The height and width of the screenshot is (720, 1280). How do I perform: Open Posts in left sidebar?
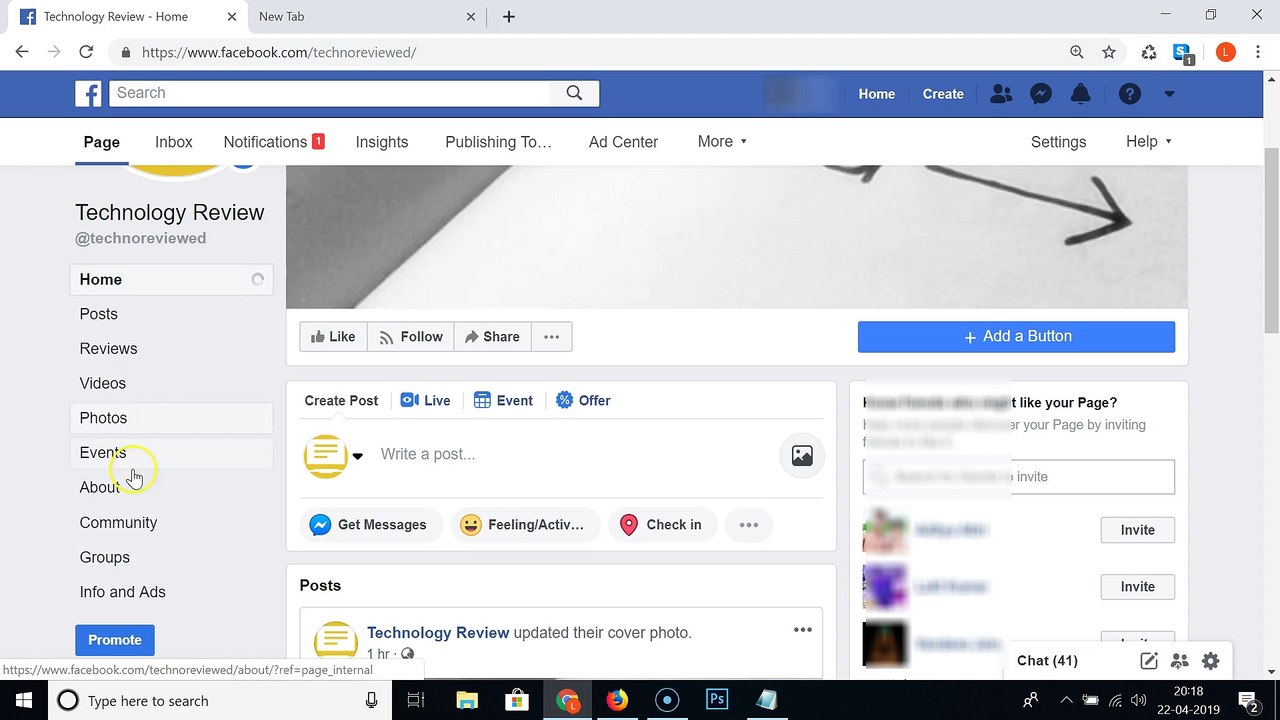coord(171,314)
